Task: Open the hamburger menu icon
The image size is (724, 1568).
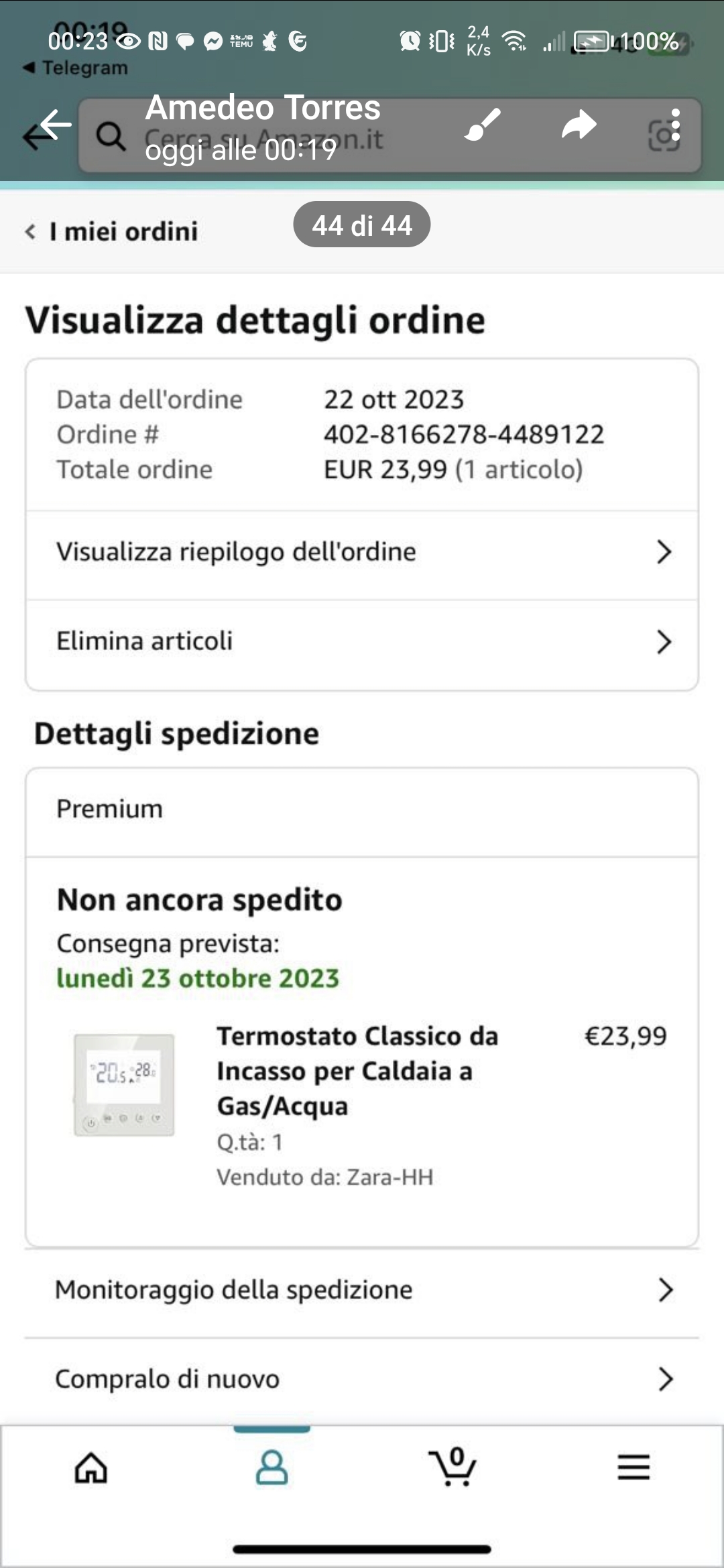Action: (x=633, y=1467)
